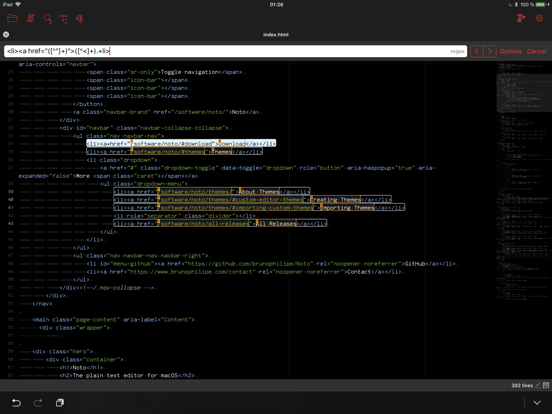Click the div class="hero" line

[63, 351]
